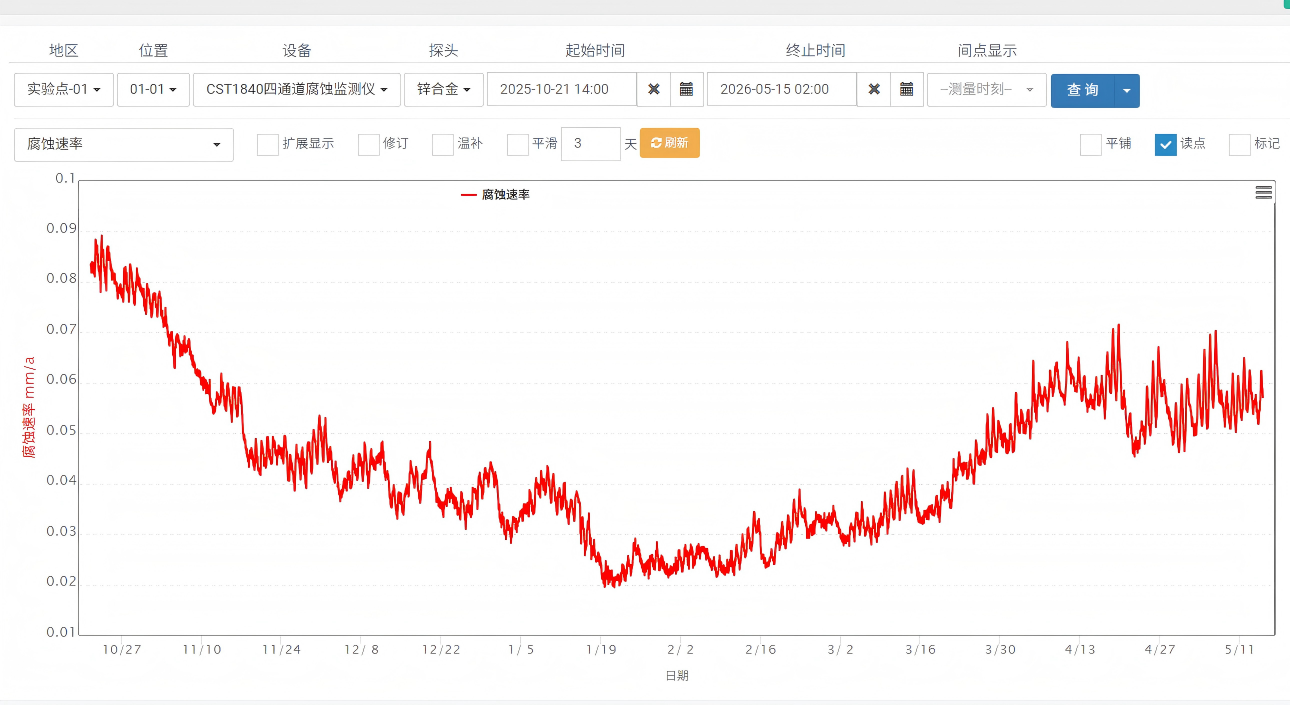1290x705 pixels.
Task: Expand the arrow beside 查询 button
Action: [x=1127, y=90]
